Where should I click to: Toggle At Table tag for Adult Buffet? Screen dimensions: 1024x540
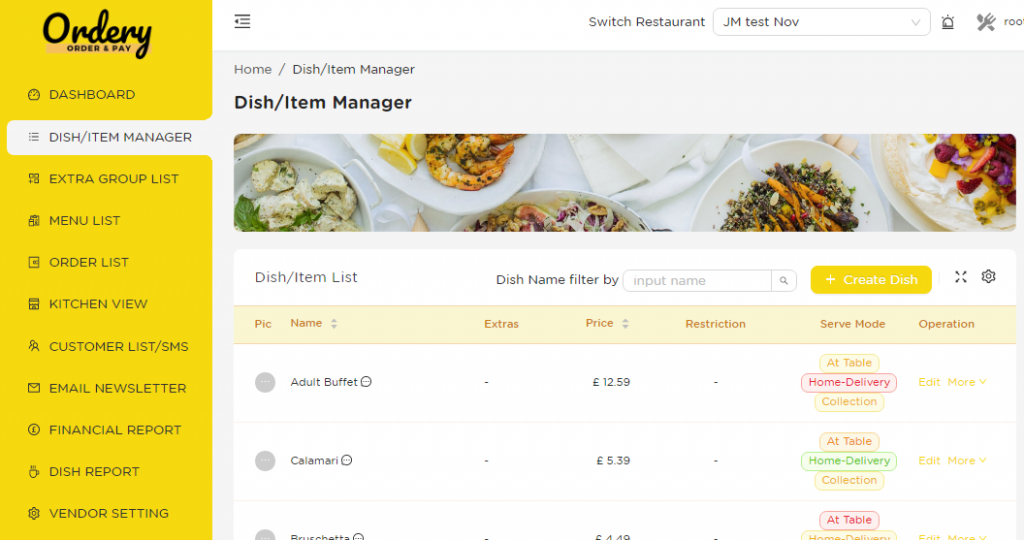849,362
